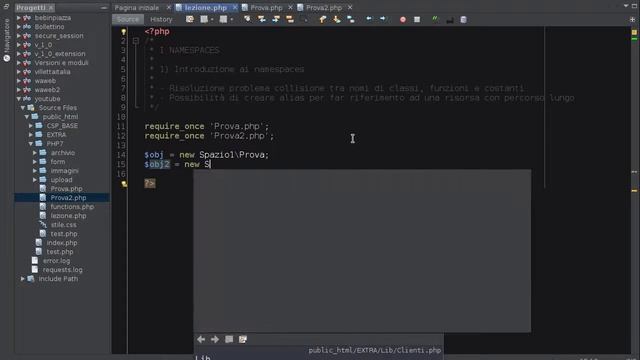Image resolution: width=640 pixels, height=360 pixels.
Task: Shift the line right
Action: point(383,19)
